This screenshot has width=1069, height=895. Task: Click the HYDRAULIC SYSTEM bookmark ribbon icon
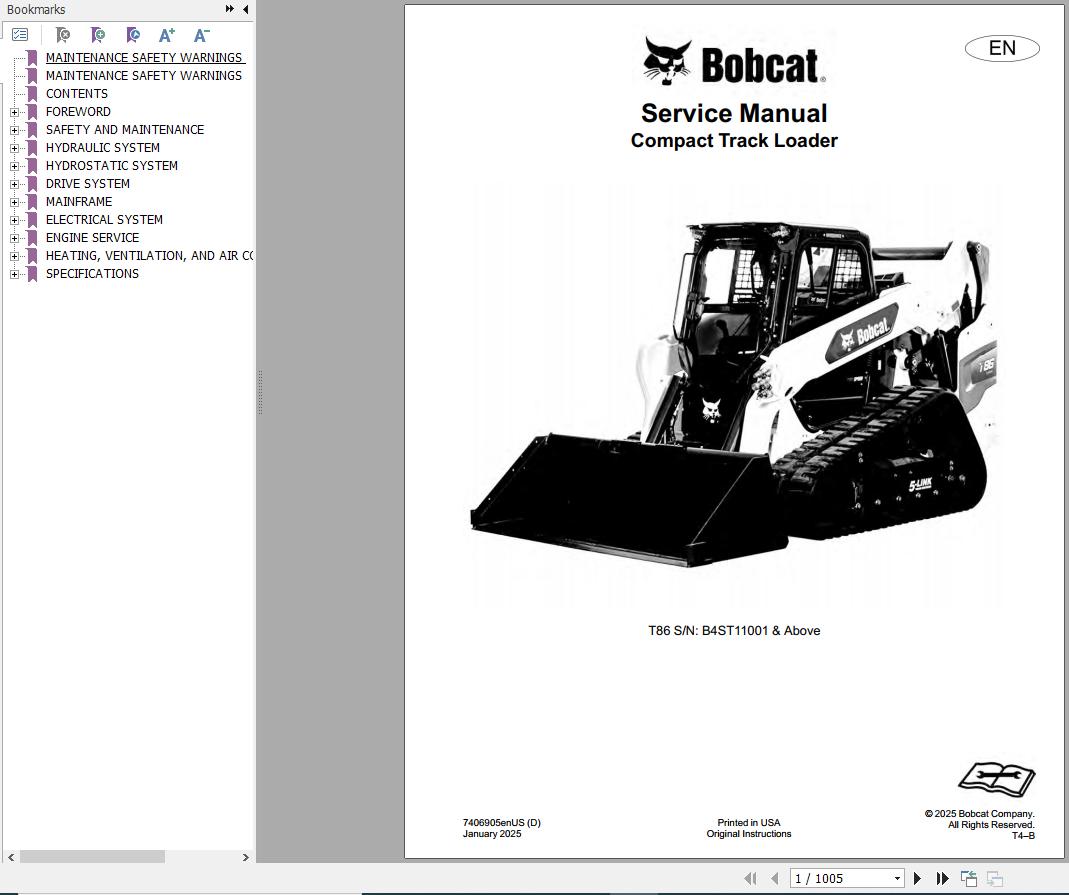click(x=32, y=148)
